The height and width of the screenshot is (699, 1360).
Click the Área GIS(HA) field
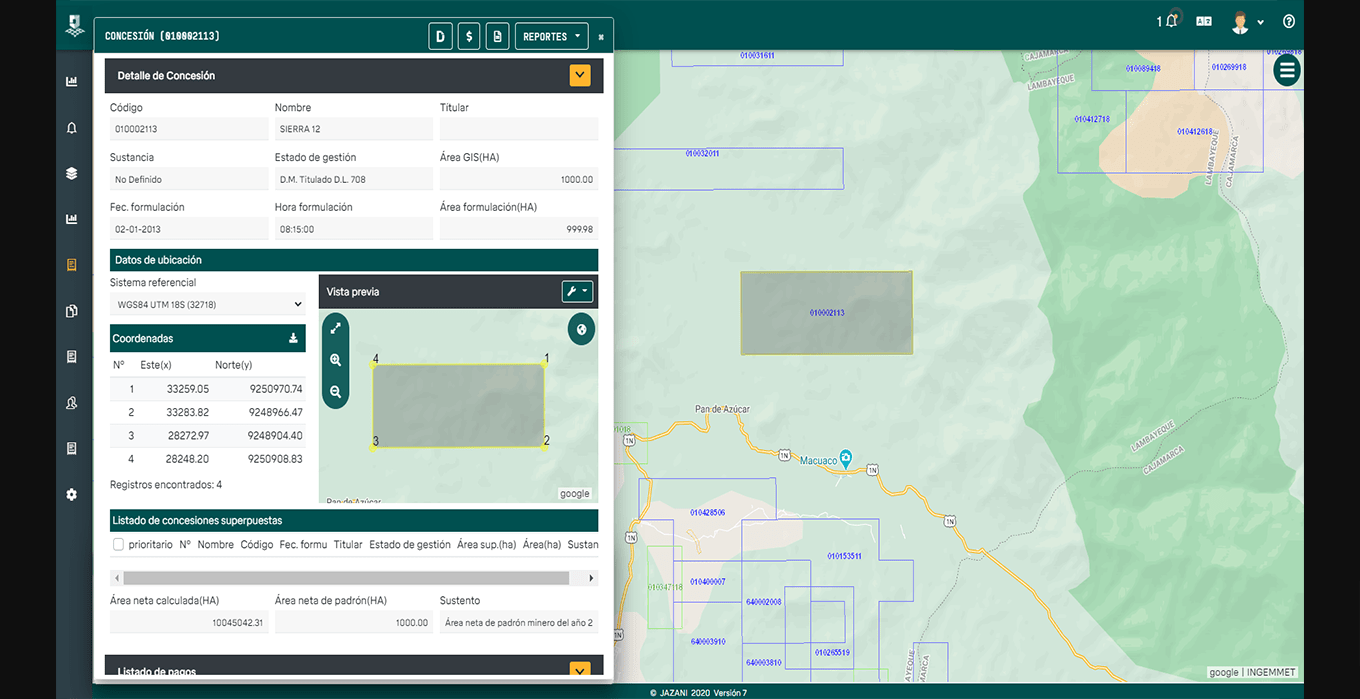tap(519, 179)
